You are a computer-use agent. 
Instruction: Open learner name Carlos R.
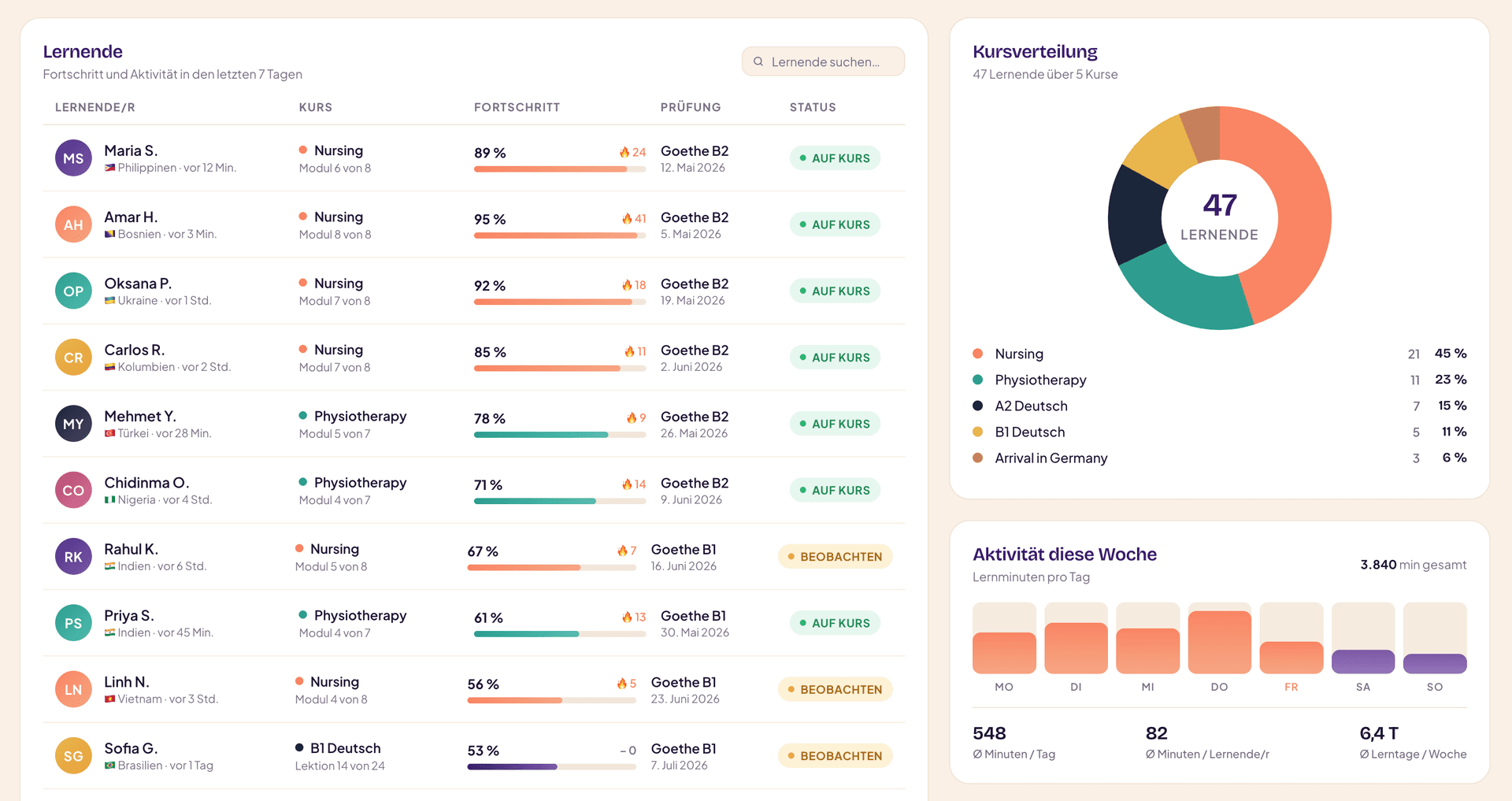coord(135,350)
